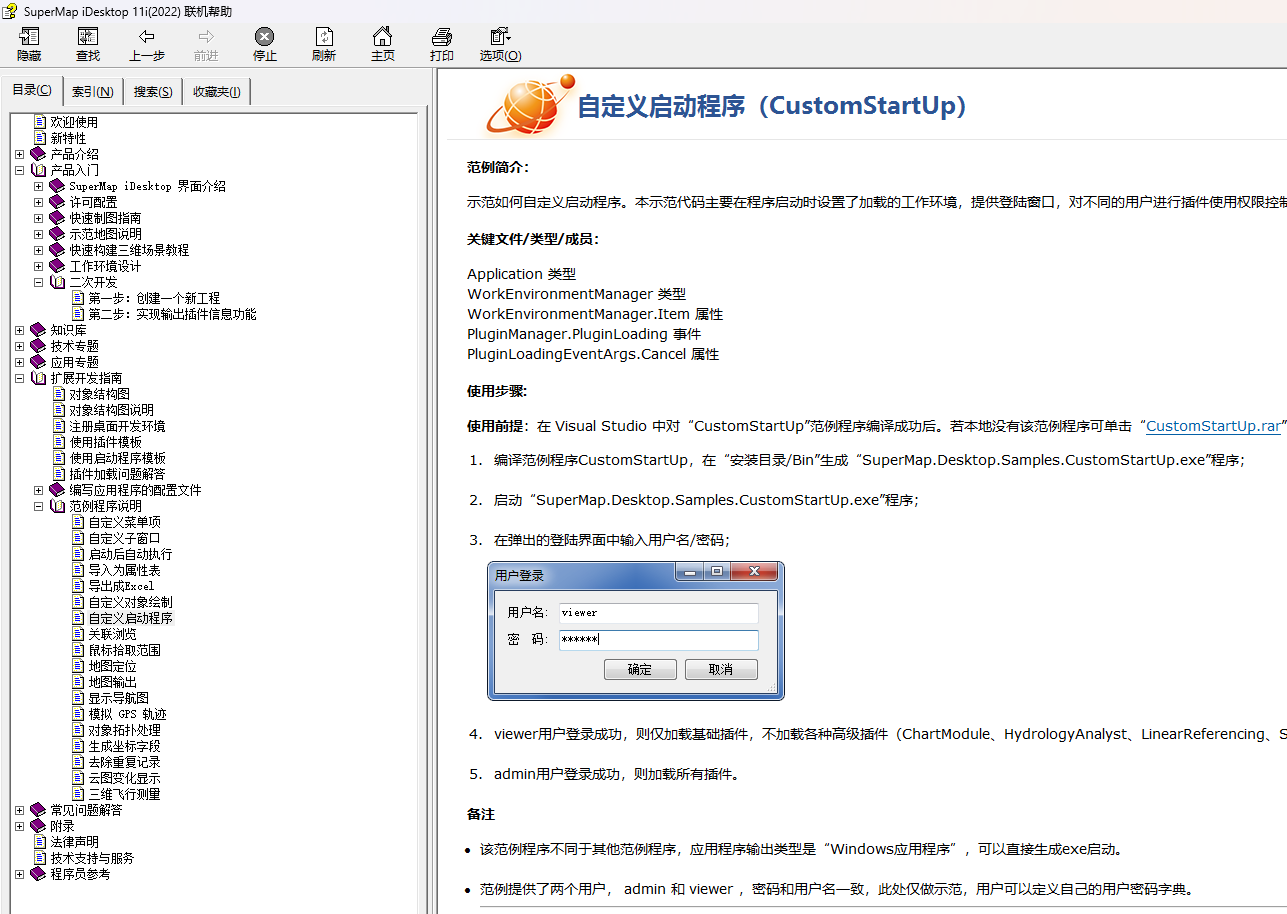1287x914 pixels.
Task: Go to 主页 (Home) icon
Action: pos(382,37)
